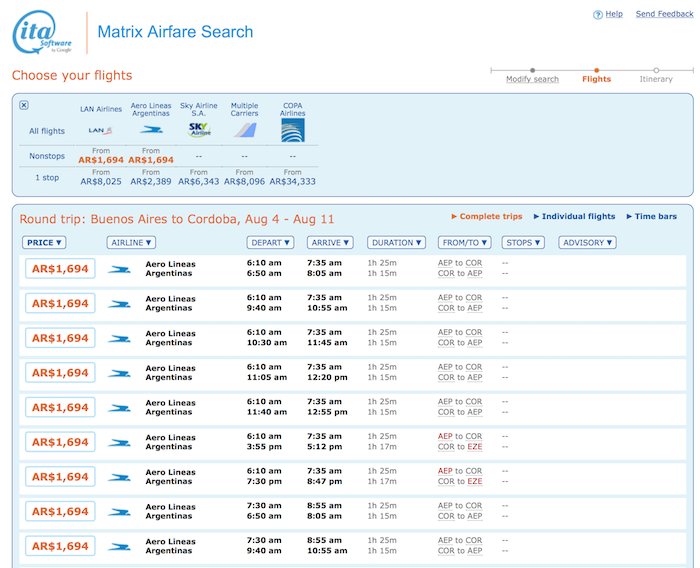Select the COPA Airlines logo
The height and width of the screenshot is (568, 700).
tap(293, 131)
